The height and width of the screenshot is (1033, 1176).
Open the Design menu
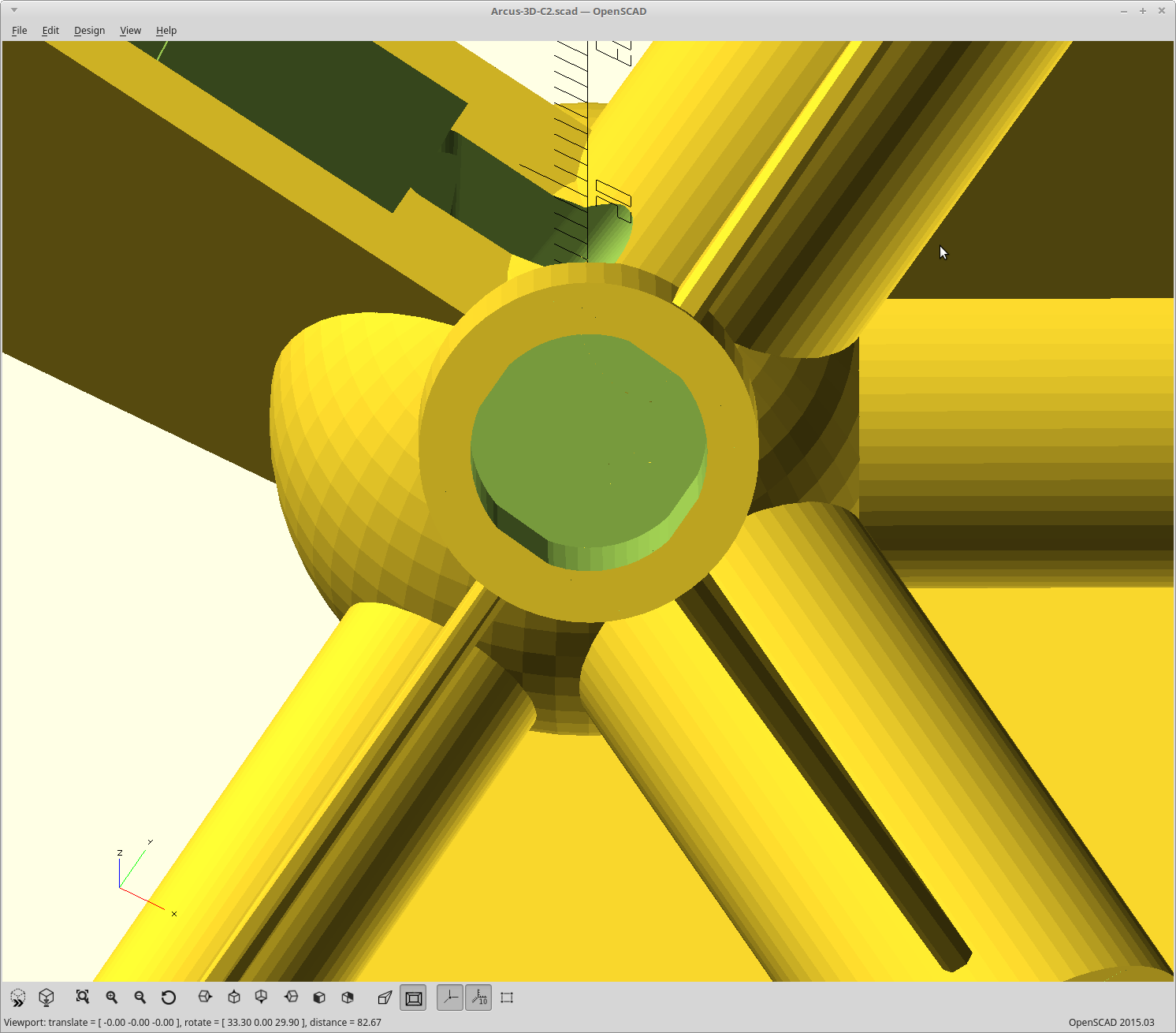(x=89, y=30)
